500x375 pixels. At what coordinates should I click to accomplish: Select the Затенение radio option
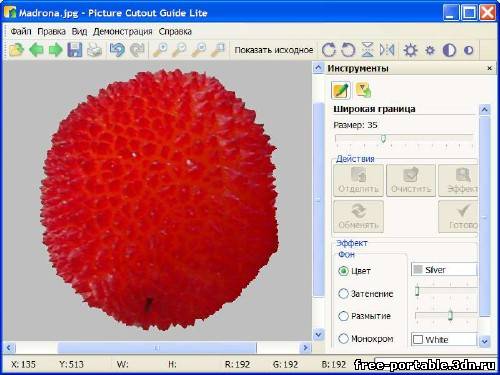[x=343, y=294]
